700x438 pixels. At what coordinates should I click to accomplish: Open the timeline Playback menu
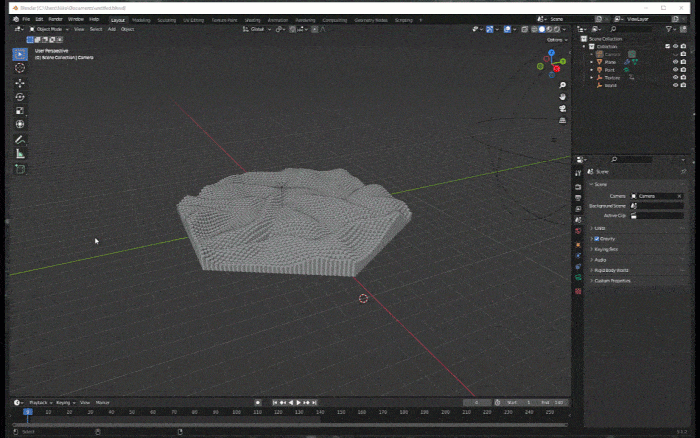tap(40, 403)
